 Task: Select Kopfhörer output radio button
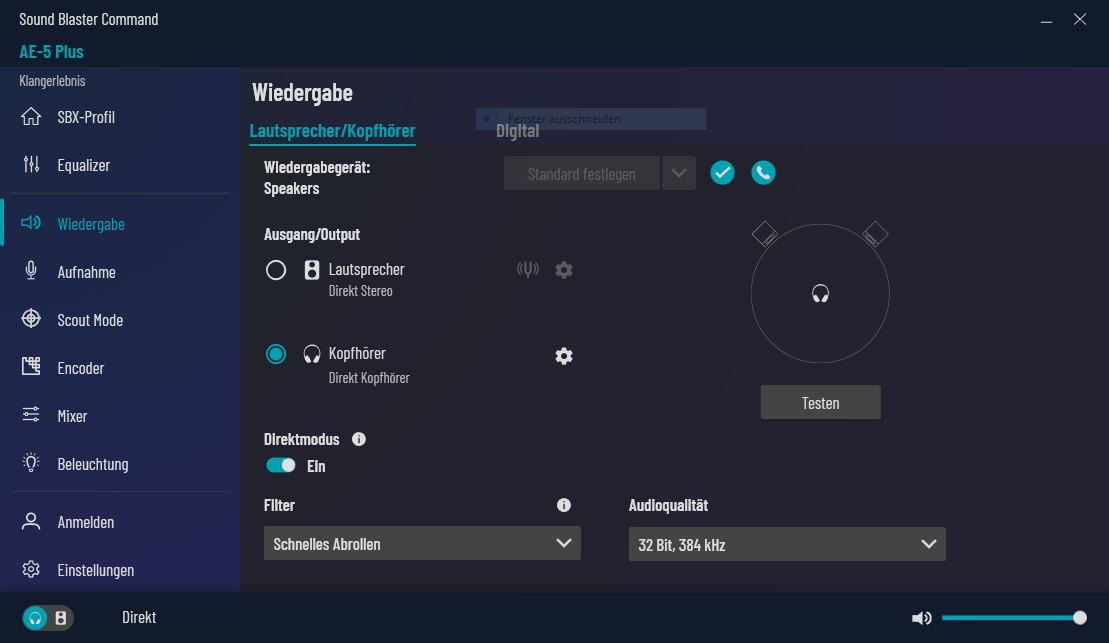tap(276, 354)
